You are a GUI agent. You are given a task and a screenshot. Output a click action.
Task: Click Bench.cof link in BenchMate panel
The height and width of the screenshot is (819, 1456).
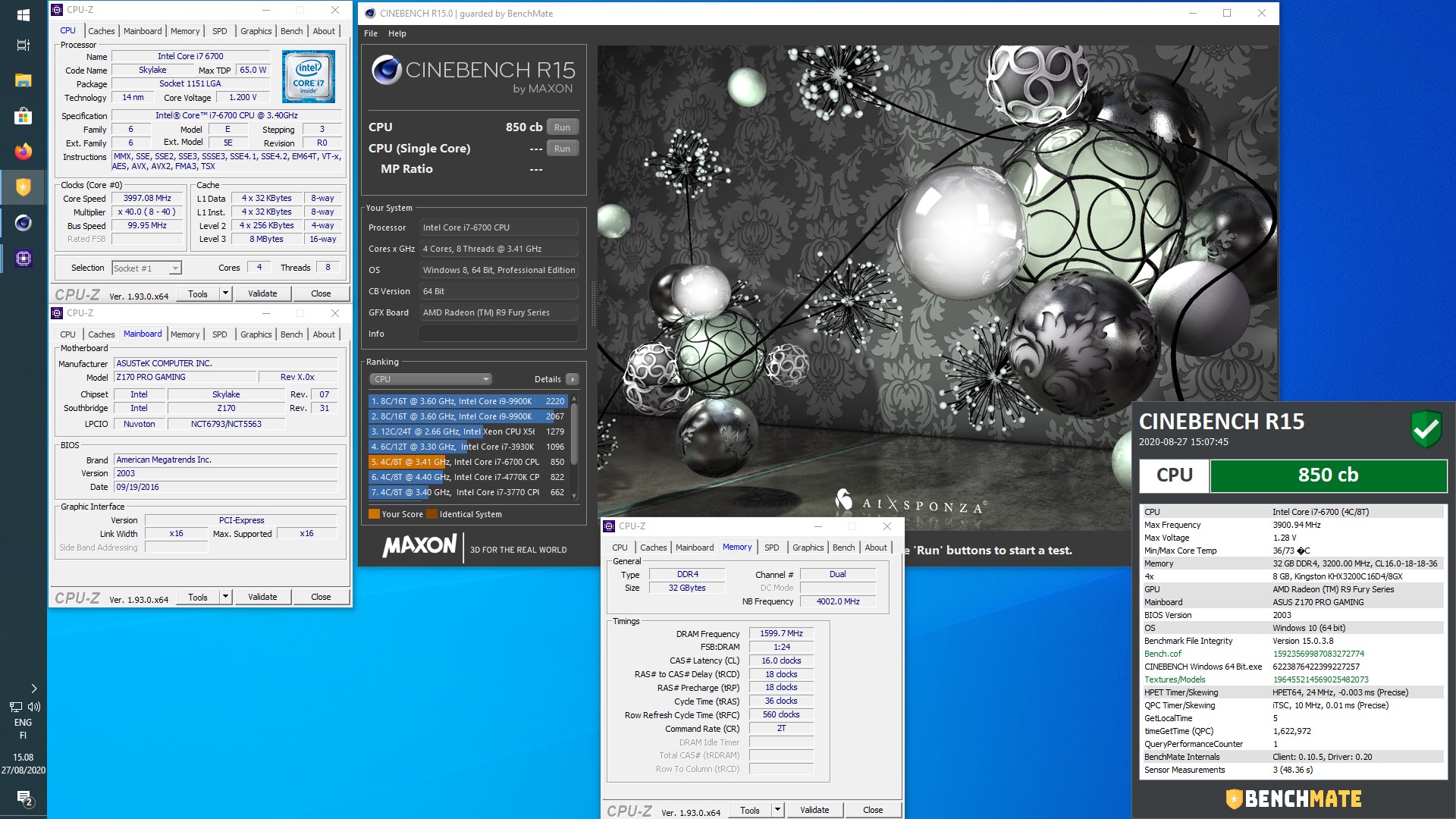(x=1163, y=654)
